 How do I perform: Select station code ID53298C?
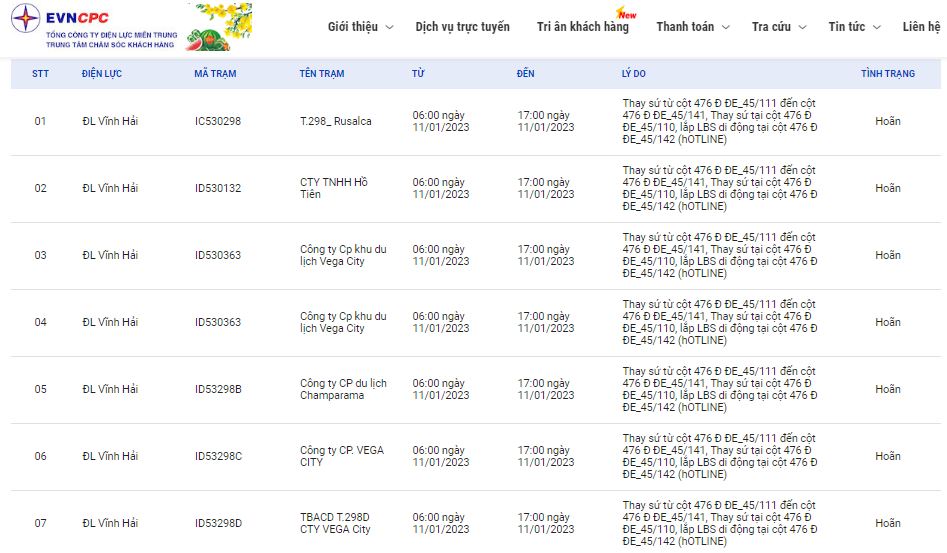[x=218, y=456]
